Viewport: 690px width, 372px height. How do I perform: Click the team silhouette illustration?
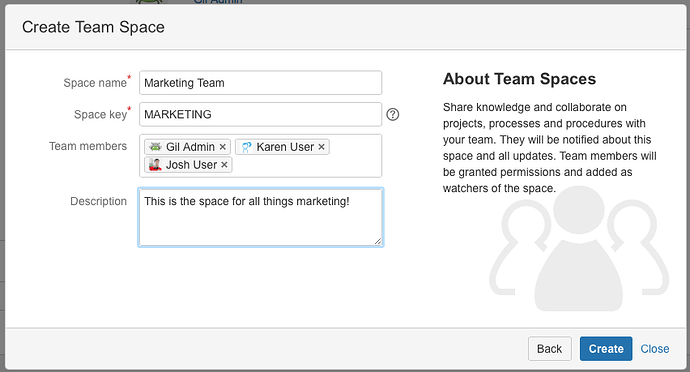(x=579, y=249)
